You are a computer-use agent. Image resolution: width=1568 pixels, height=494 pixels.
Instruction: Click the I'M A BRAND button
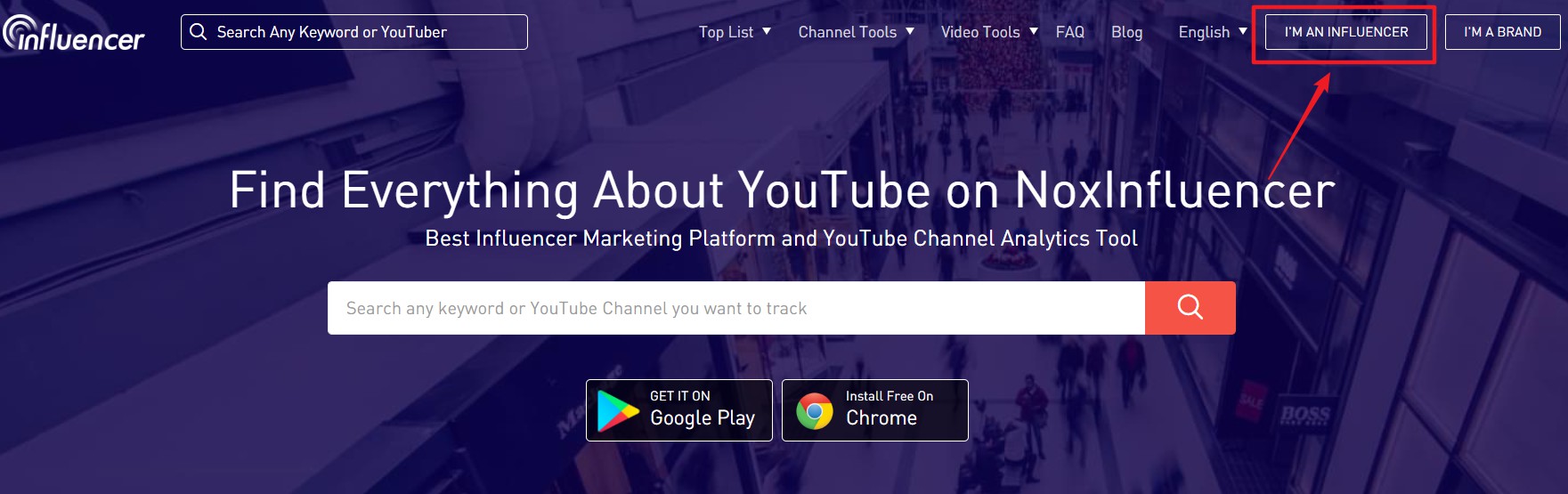click(1503, 32)
